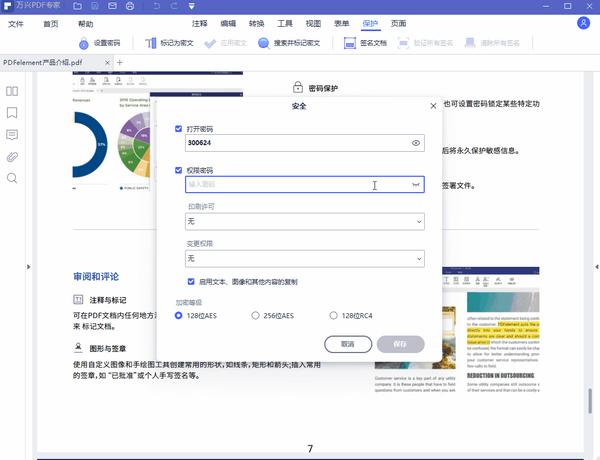Click 取消 cancel button

[x=348, y=344]
